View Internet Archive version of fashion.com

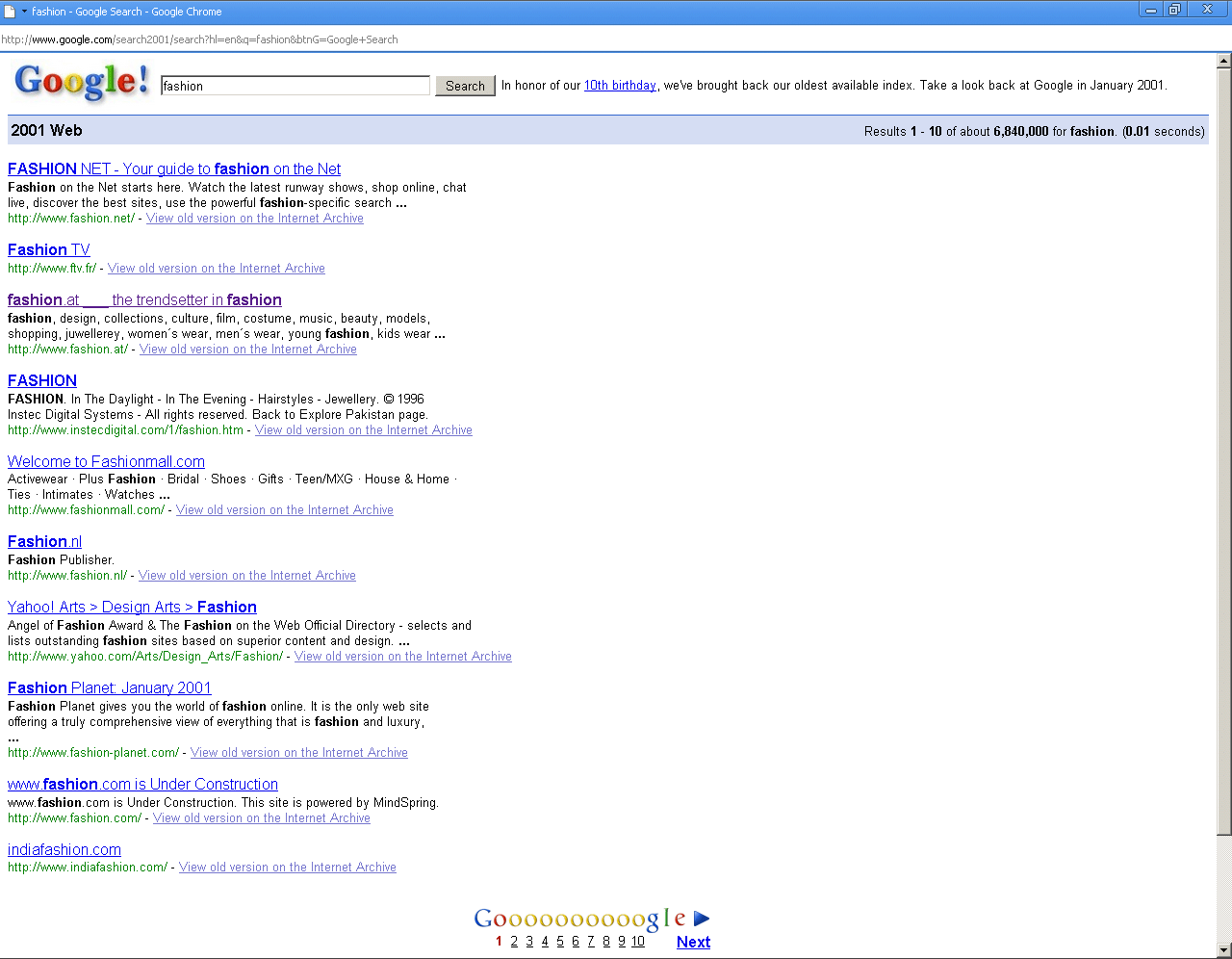click(262, 818)
